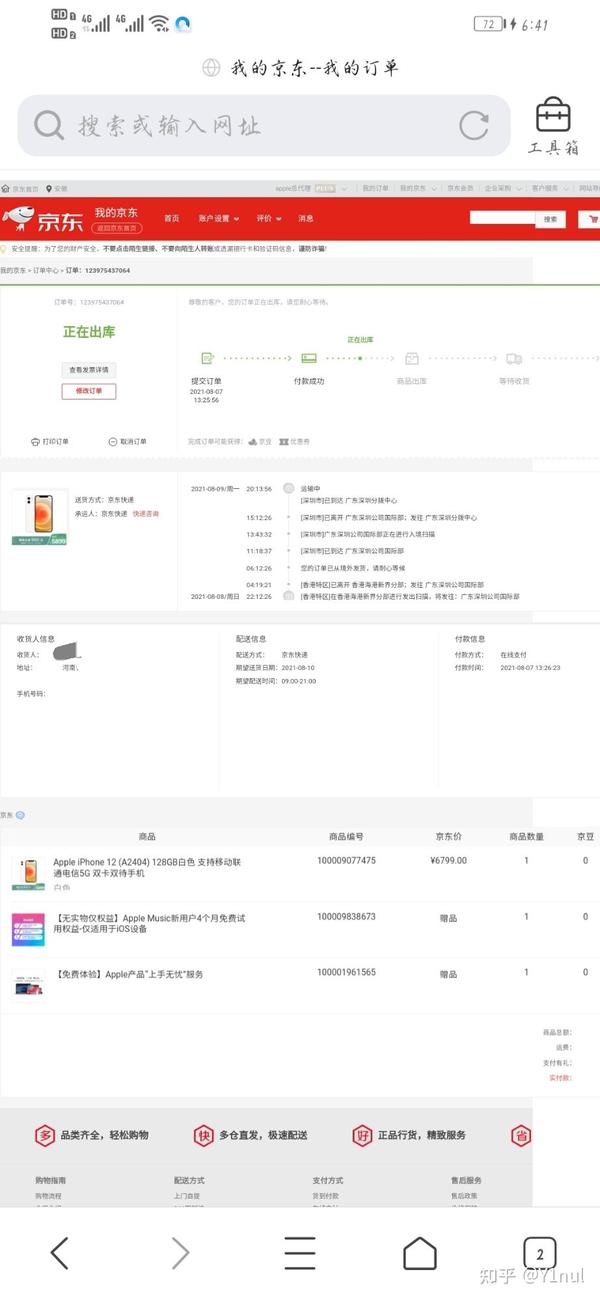This screenshot has height=1300, width=600.
Task: Go forward with the browser forward arrow
Action: coord(180,1253)
